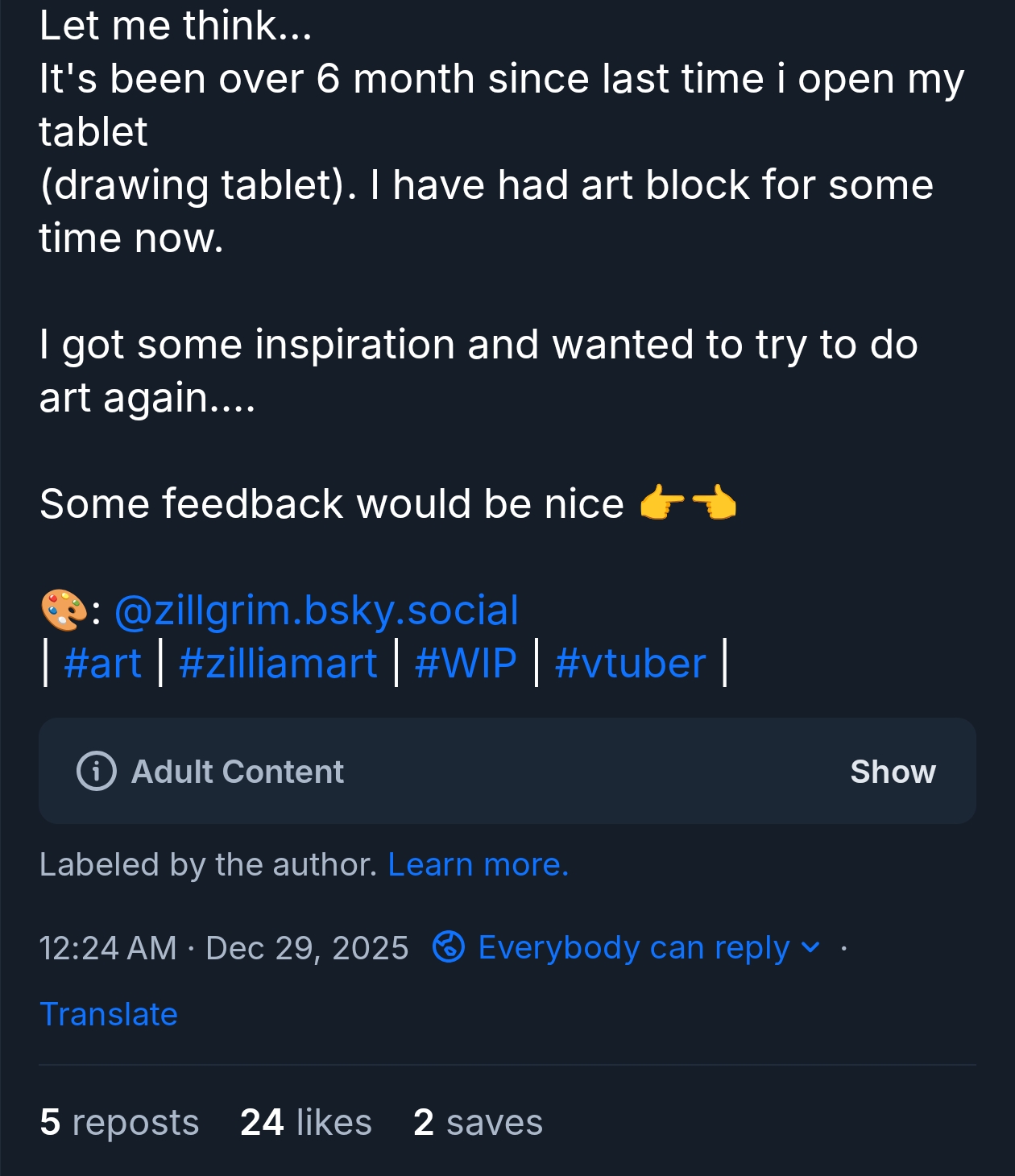View the 24 likes list
Image resolution: width=1015 pixels, height=1176 pixels.
tap(306, 1122)
